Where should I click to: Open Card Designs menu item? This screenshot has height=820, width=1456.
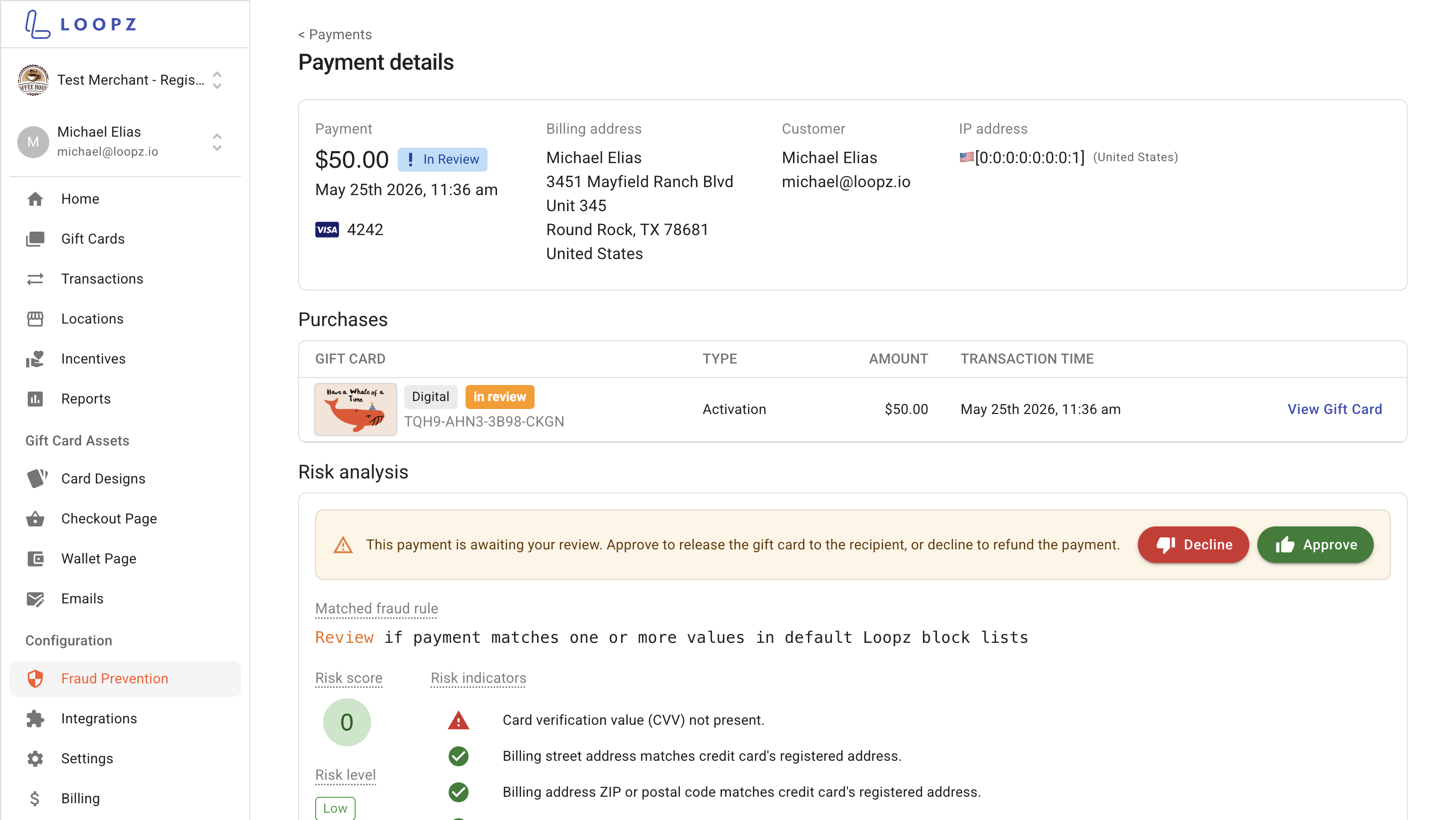pos(125,479)
